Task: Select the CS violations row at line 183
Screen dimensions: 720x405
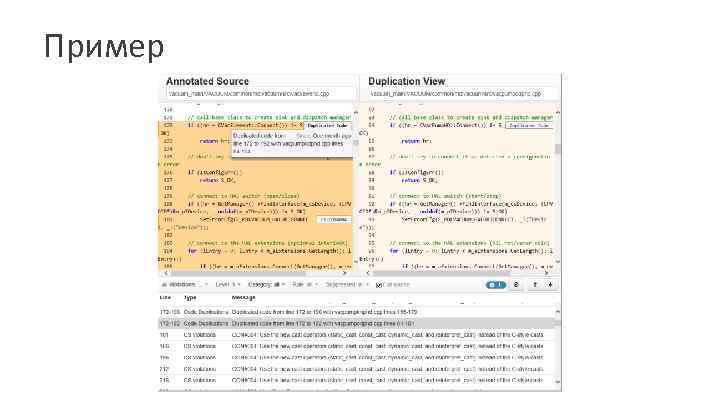Action: pos(358,346)
